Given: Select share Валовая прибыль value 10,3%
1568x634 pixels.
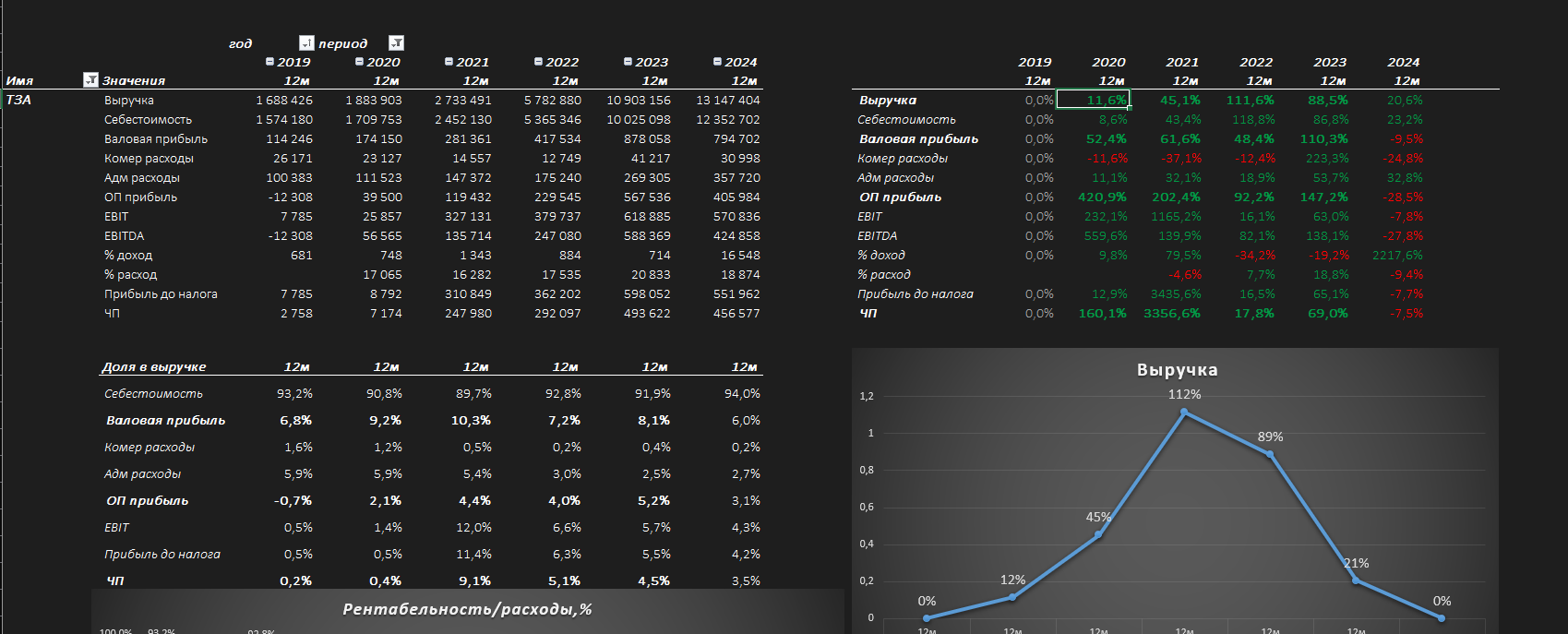Looking at the screenshot, I should point(471,420).
